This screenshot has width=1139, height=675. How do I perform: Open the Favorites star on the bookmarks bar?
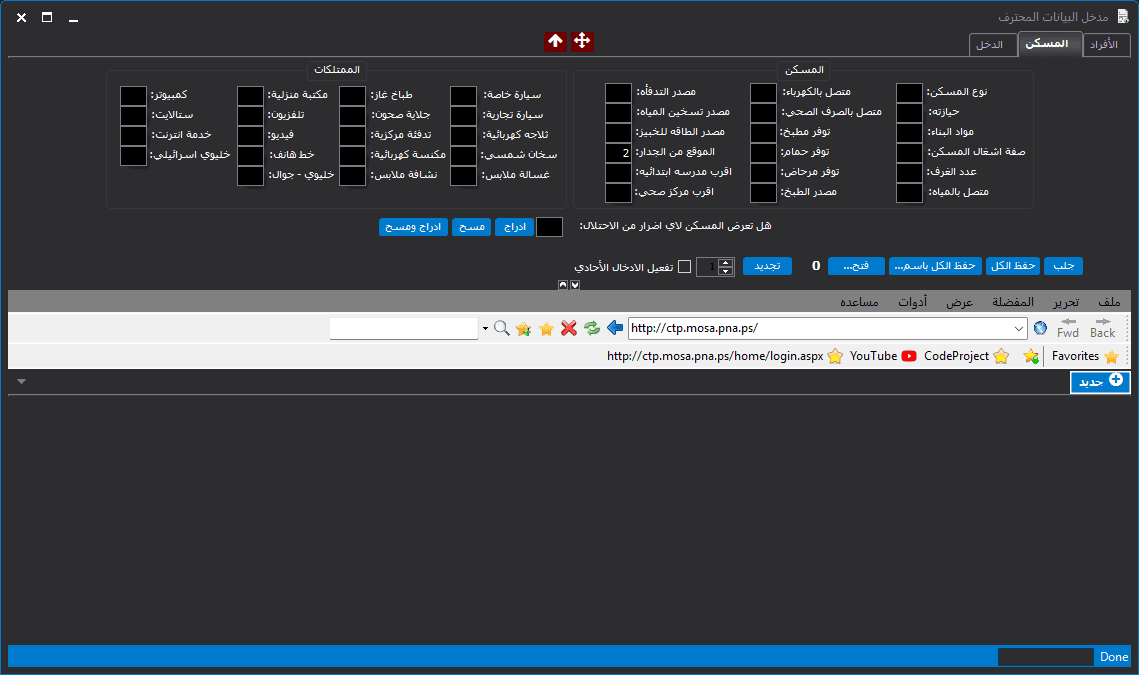pos(1111,356)
